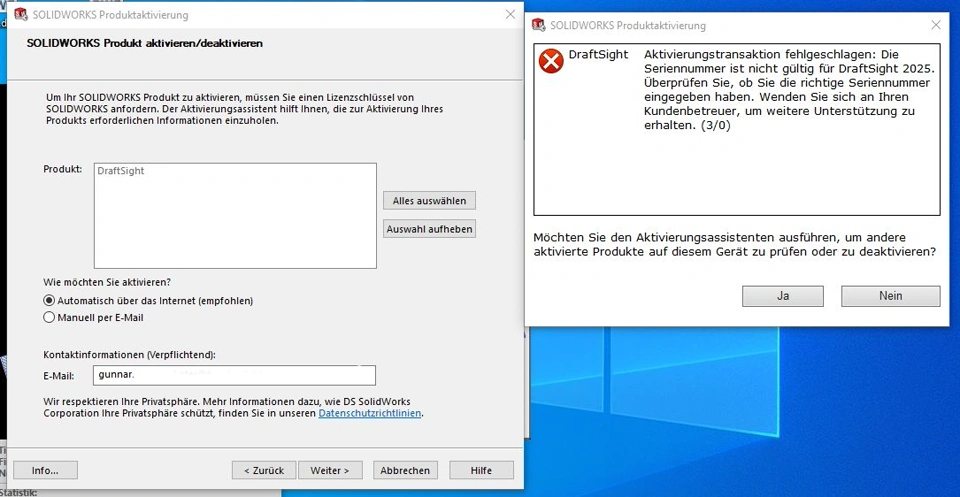Click the SOLIDWORKS icon in the error dialog title bar
This screenshot has width=960, height=497.
538,25
